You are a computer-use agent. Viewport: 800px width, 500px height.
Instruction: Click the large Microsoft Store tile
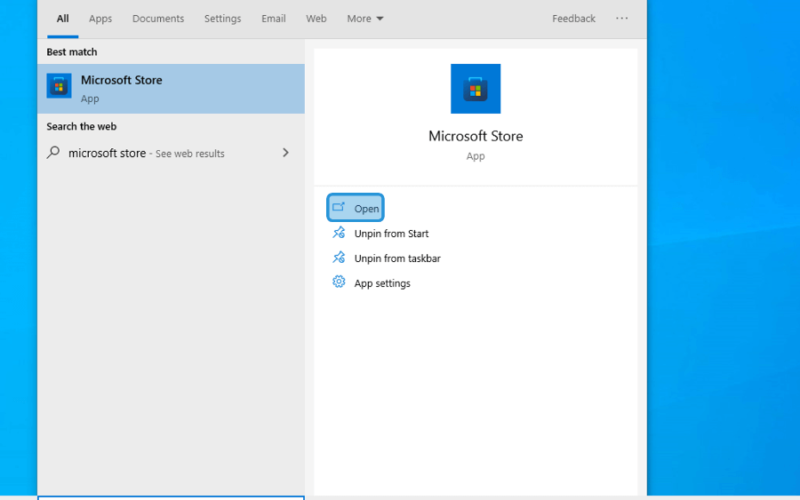pyautogui.click(x=476, y=89)
